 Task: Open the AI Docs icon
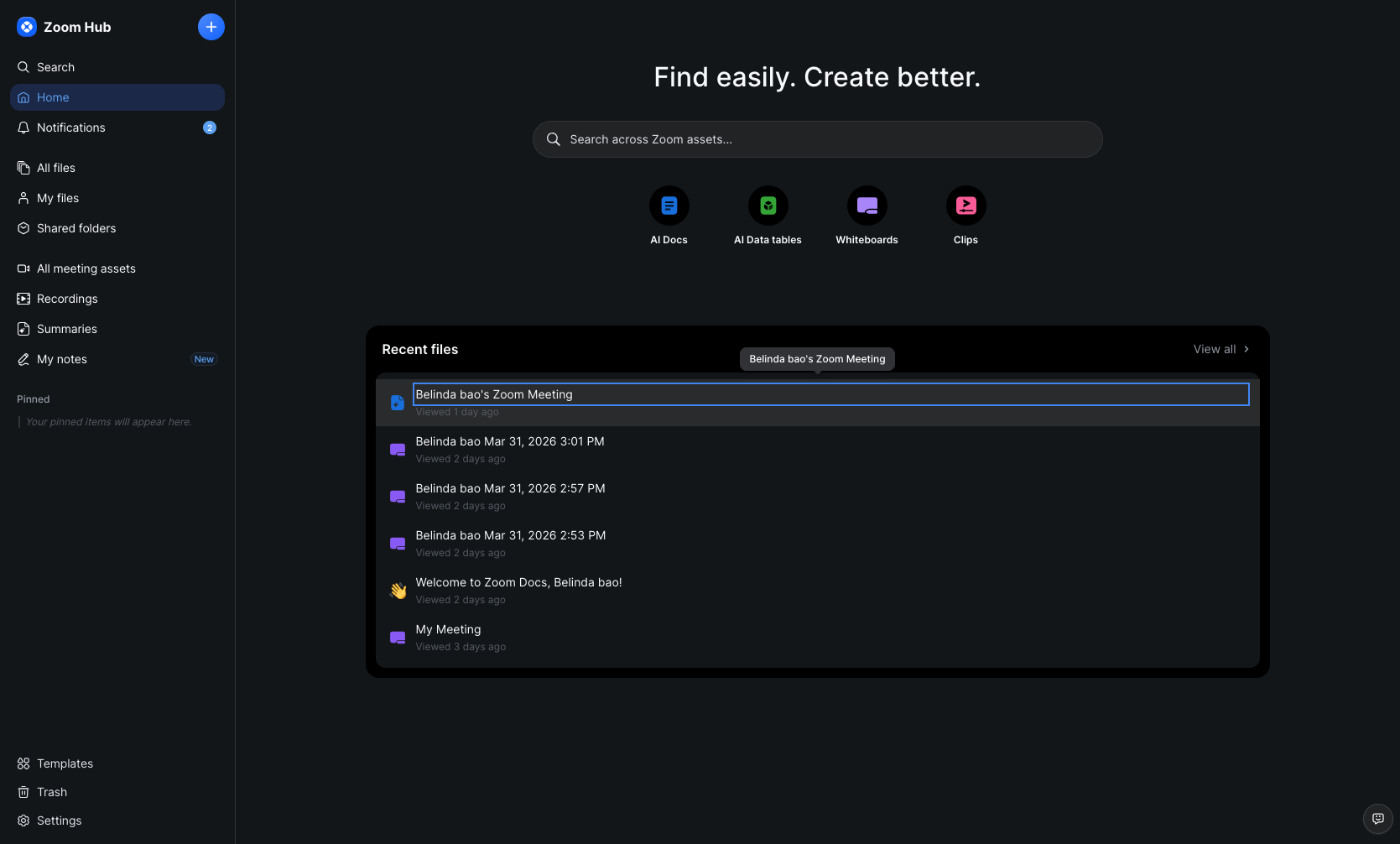pyautogui.click(x=669, y=206)
